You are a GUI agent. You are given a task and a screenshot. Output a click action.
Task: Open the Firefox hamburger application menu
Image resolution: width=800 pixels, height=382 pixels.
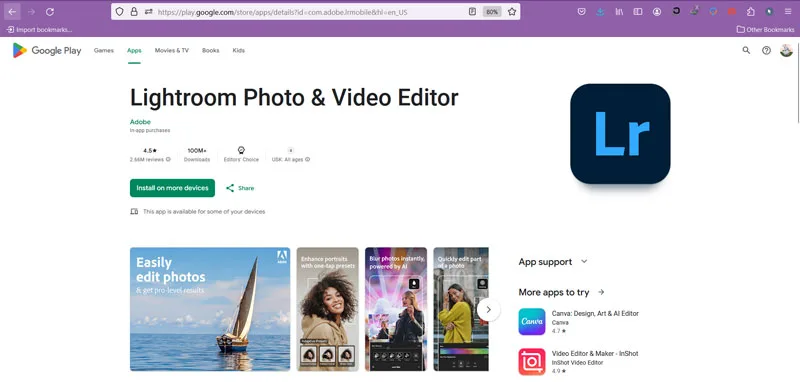coord(788,12)
